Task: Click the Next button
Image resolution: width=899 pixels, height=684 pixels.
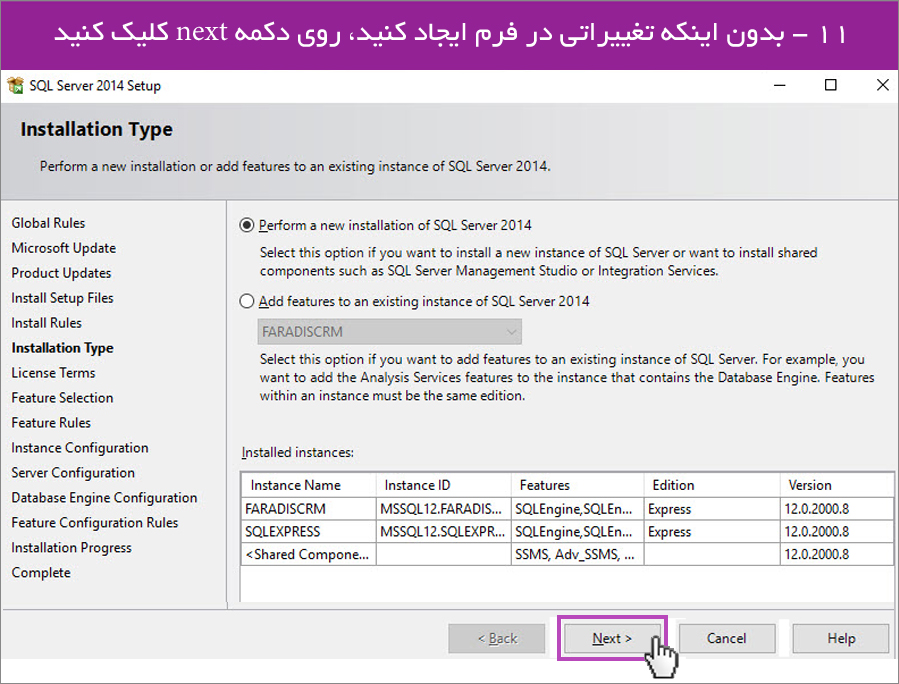Action: point(612,639)
